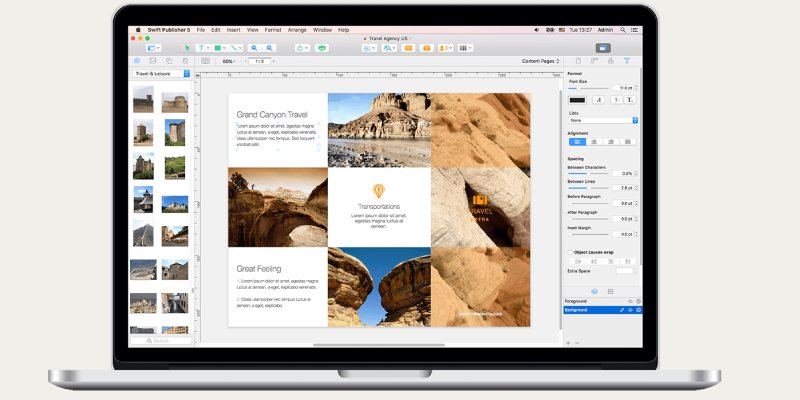Open the Document inspector tab
This screenshot has height=400, width=800.
coord(578,61)
